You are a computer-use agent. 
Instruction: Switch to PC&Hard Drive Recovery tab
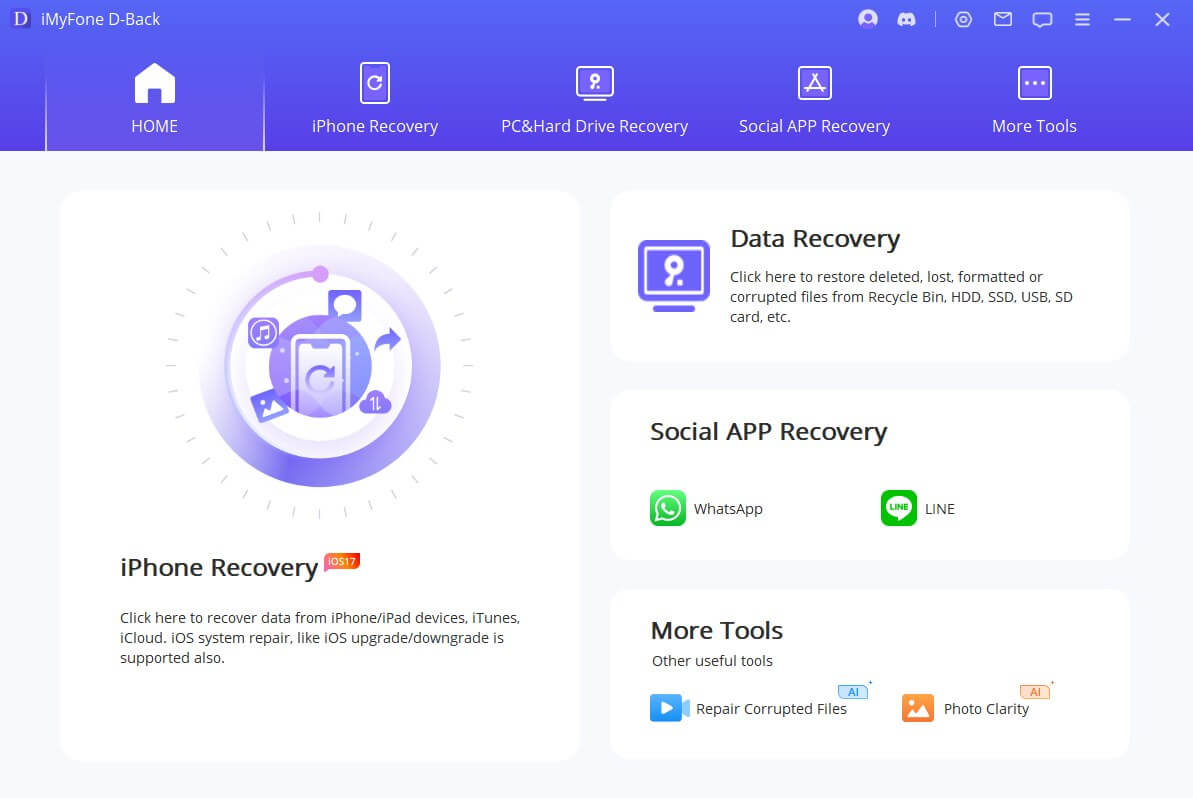pyautogui.click(x=594, y=100)
